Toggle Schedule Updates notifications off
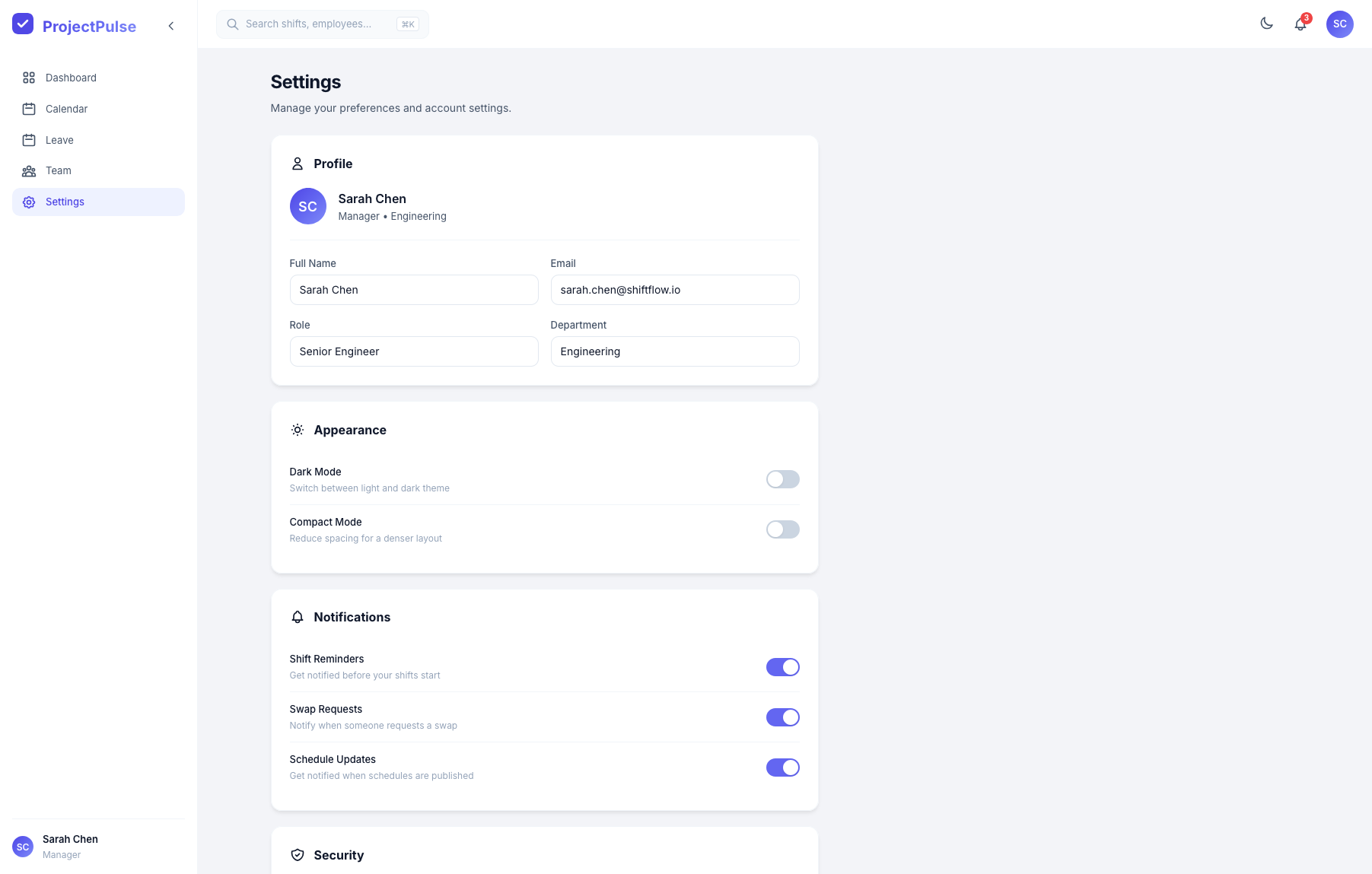This screenshot has height=874, width=1372. [782, 768]
